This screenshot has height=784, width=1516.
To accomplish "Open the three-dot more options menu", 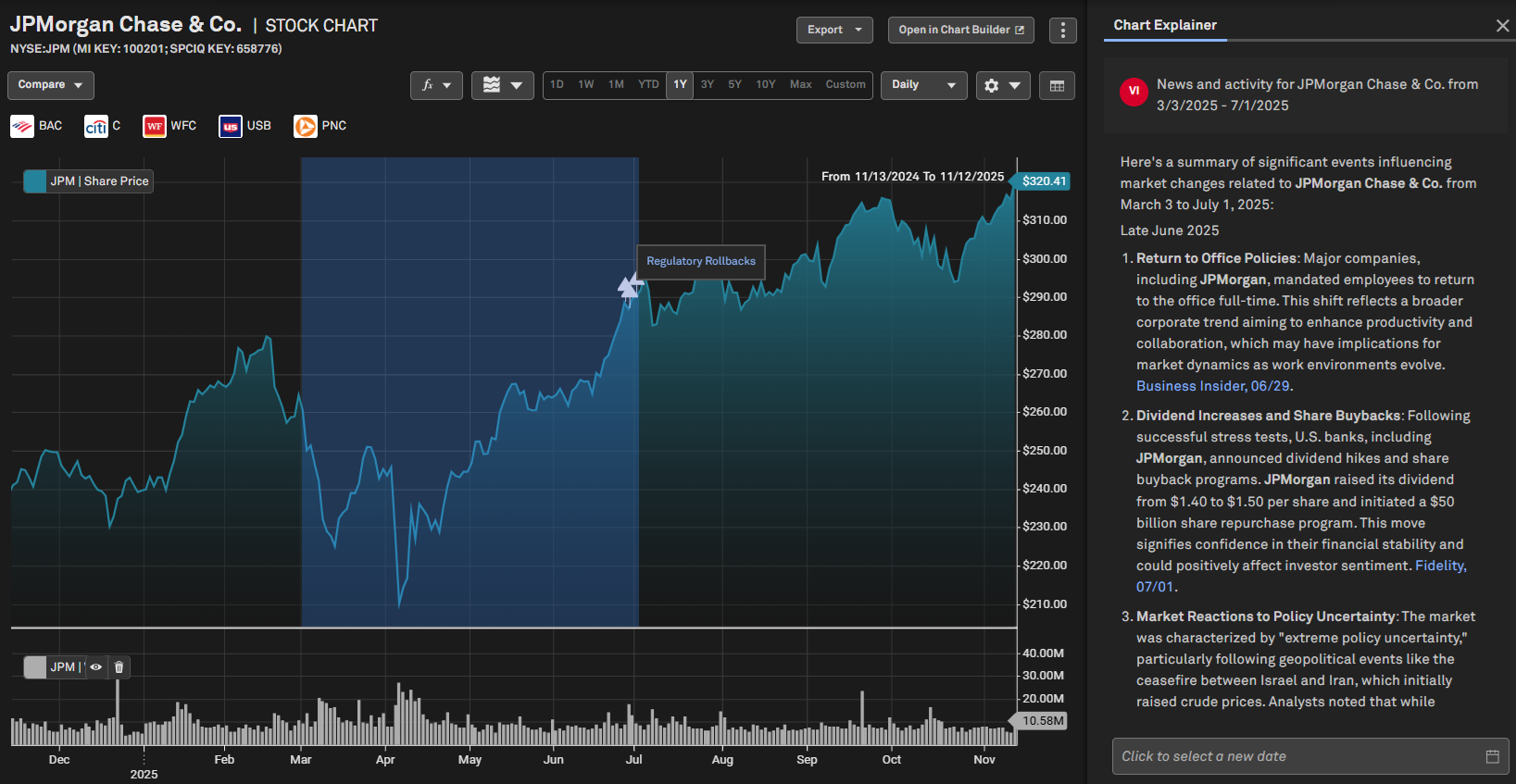I will tap(1063, 31).
